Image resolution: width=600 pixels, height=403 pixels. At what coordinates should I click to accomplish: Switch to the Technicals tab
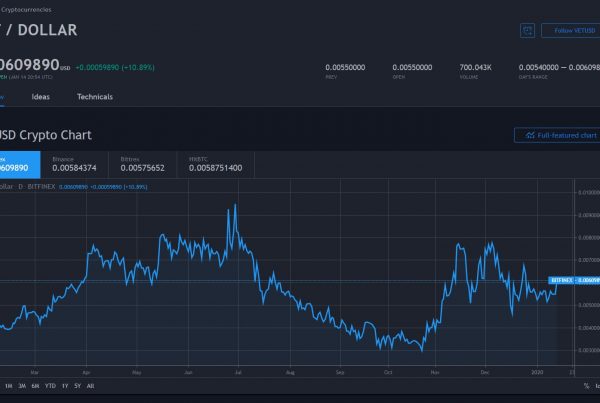95,97
